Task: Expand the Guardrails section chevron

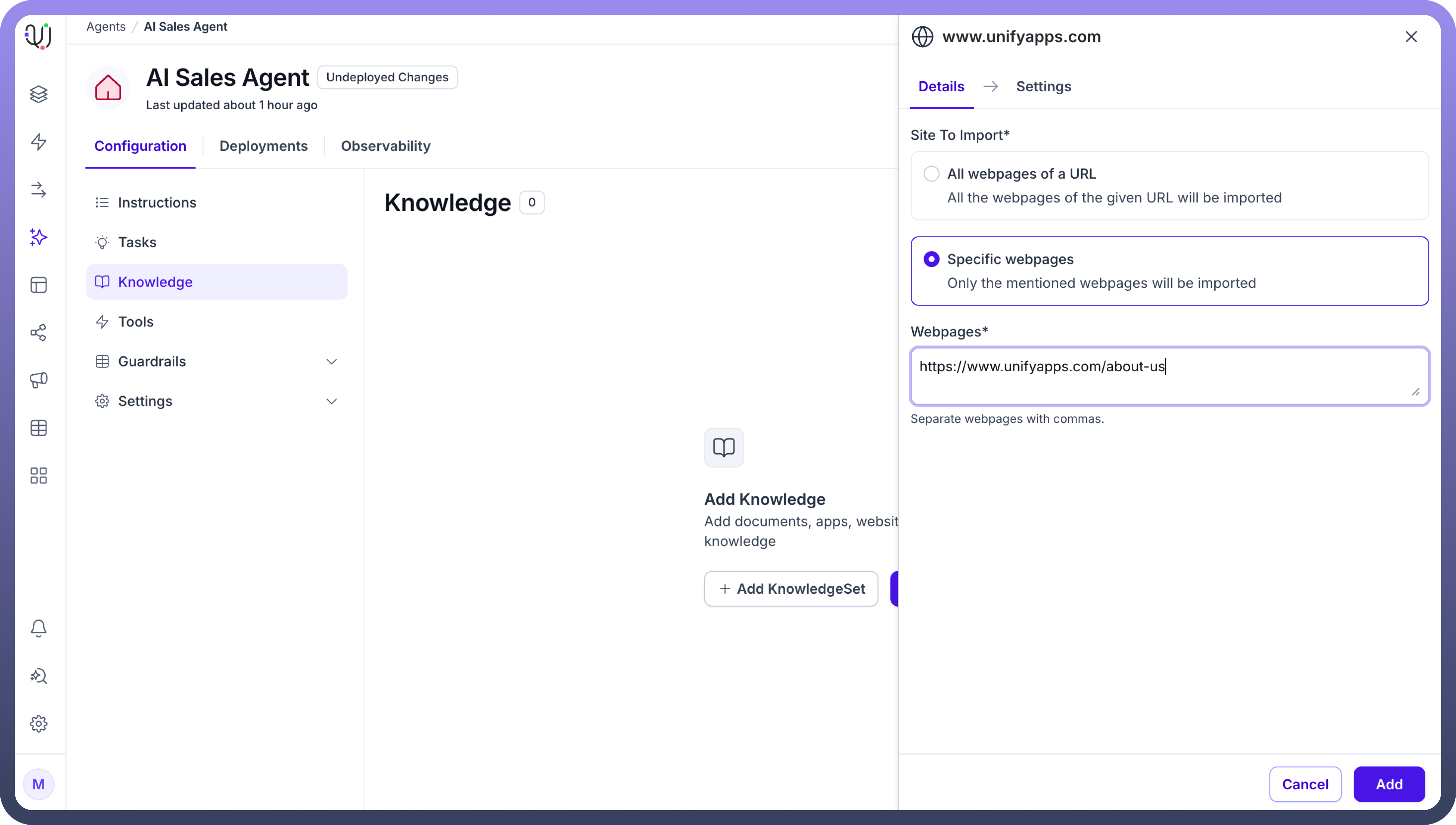Action: point(332,362)
